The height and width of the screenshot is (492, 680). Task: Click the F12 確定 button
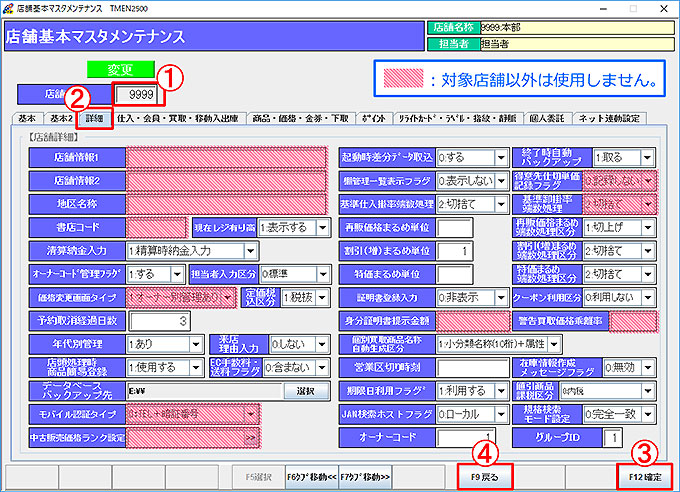click(x=645, y=477)
